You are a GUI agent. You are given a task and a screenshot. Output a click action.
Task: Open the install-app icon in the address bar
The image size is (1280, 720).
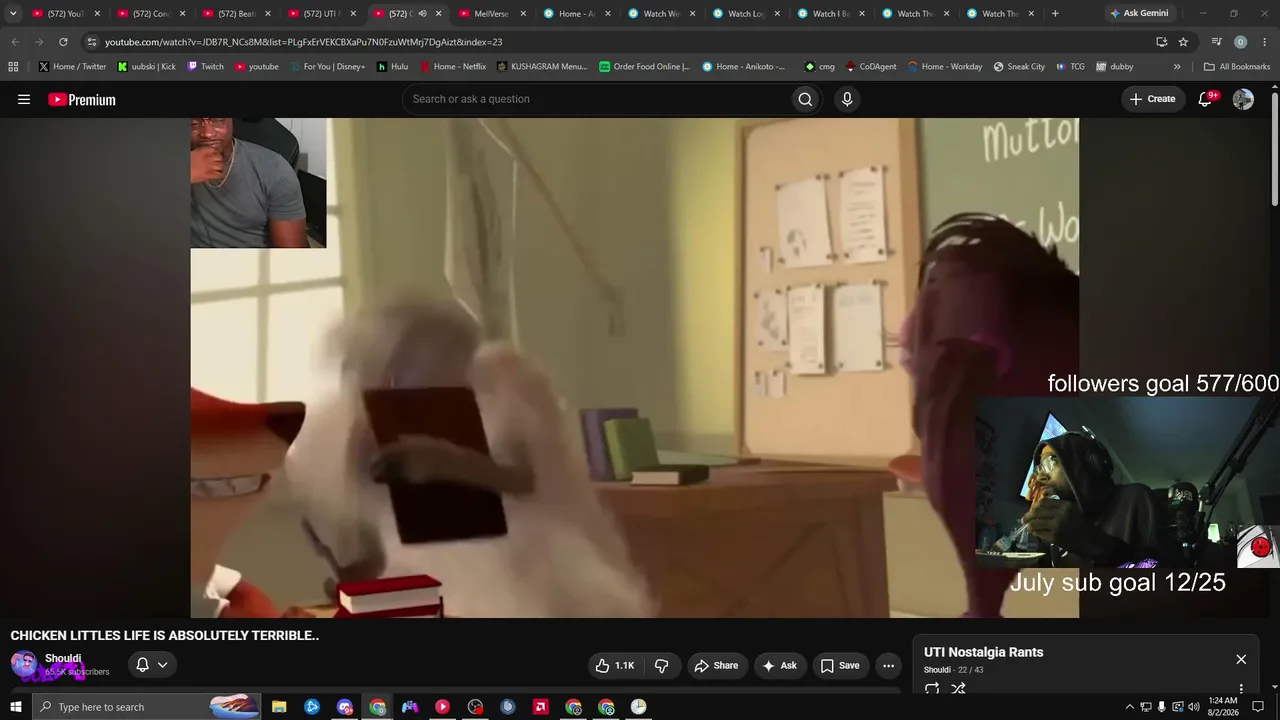pyautogui.click(x=1161, y=42)
